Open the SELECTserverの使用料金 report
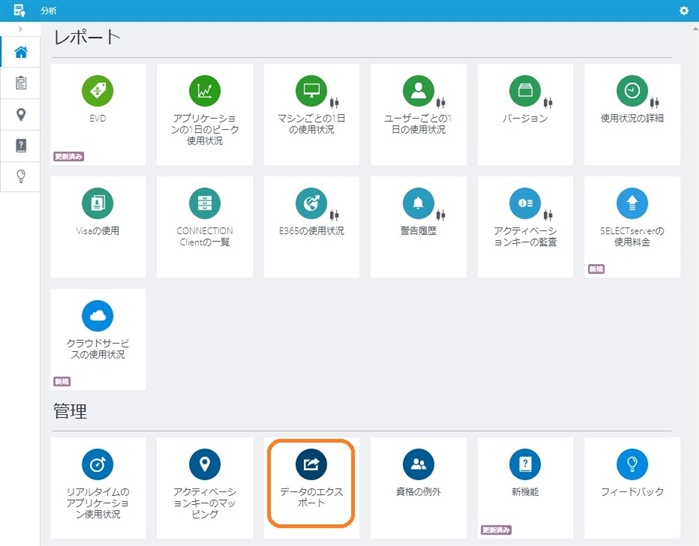Screen dimensions: 699x546 point(632,227)
